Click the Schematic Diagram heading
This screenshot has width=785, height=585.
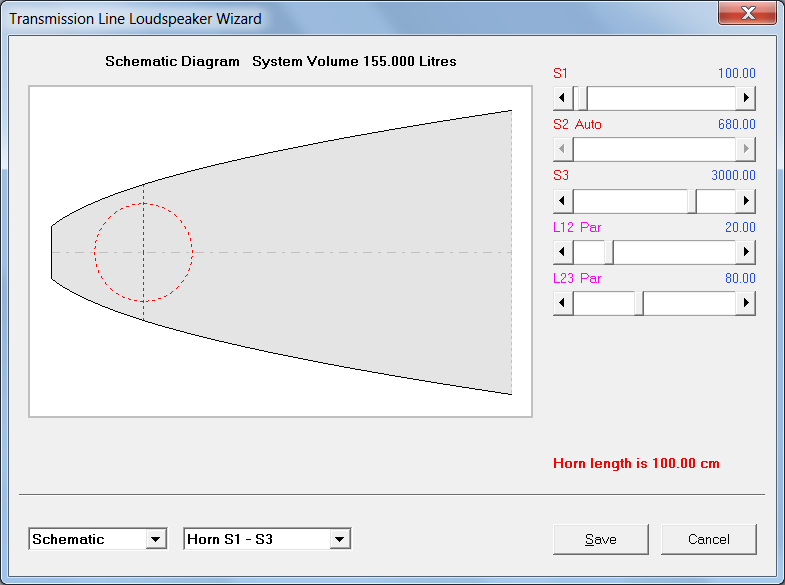click(x=172, y=62)
